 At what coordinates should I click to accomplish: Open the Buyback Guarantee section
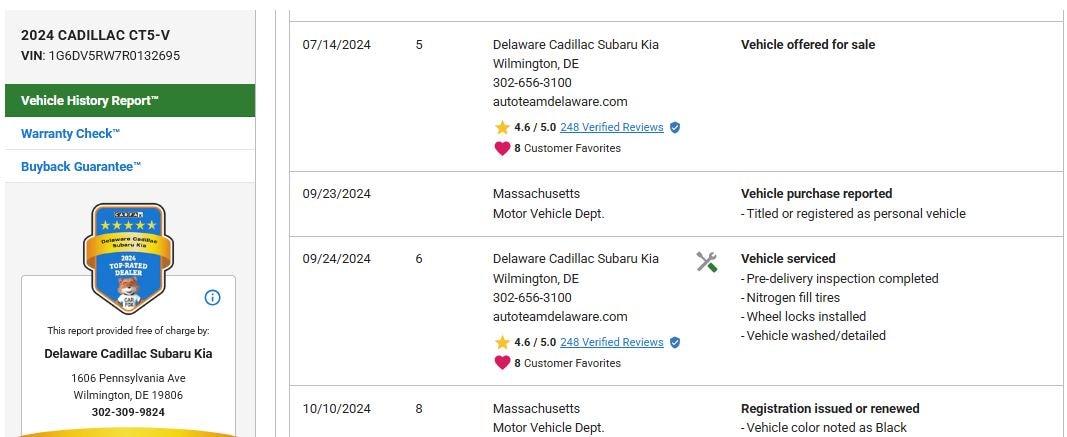coord(81,167)
